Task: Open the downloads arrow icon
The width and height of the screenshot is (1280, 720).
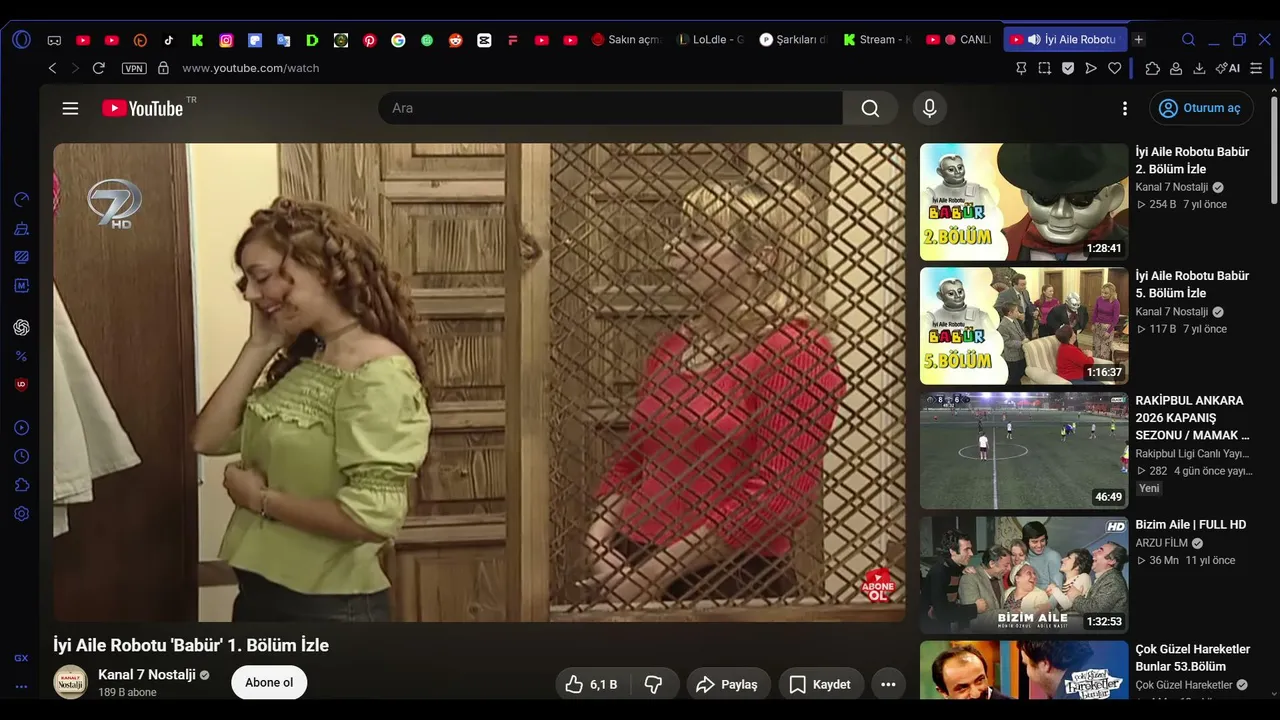Action: coord(1199,68)
